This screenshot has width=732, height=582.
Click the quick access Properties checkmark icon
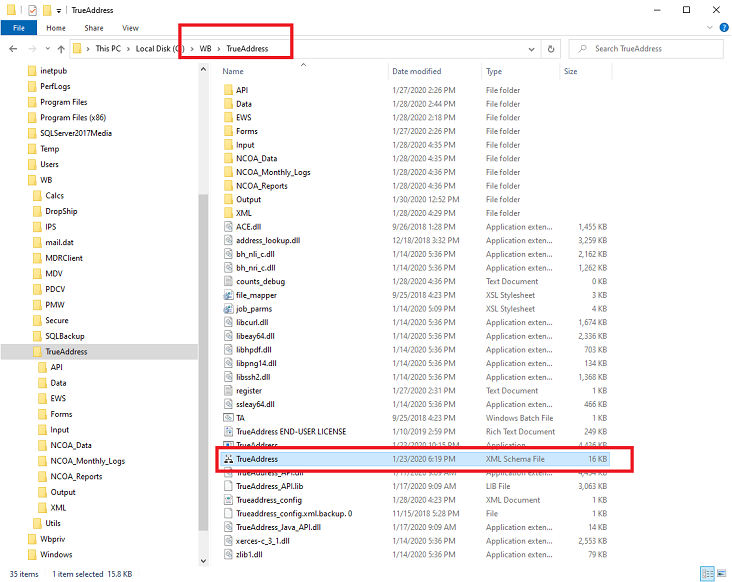(32, 10)
